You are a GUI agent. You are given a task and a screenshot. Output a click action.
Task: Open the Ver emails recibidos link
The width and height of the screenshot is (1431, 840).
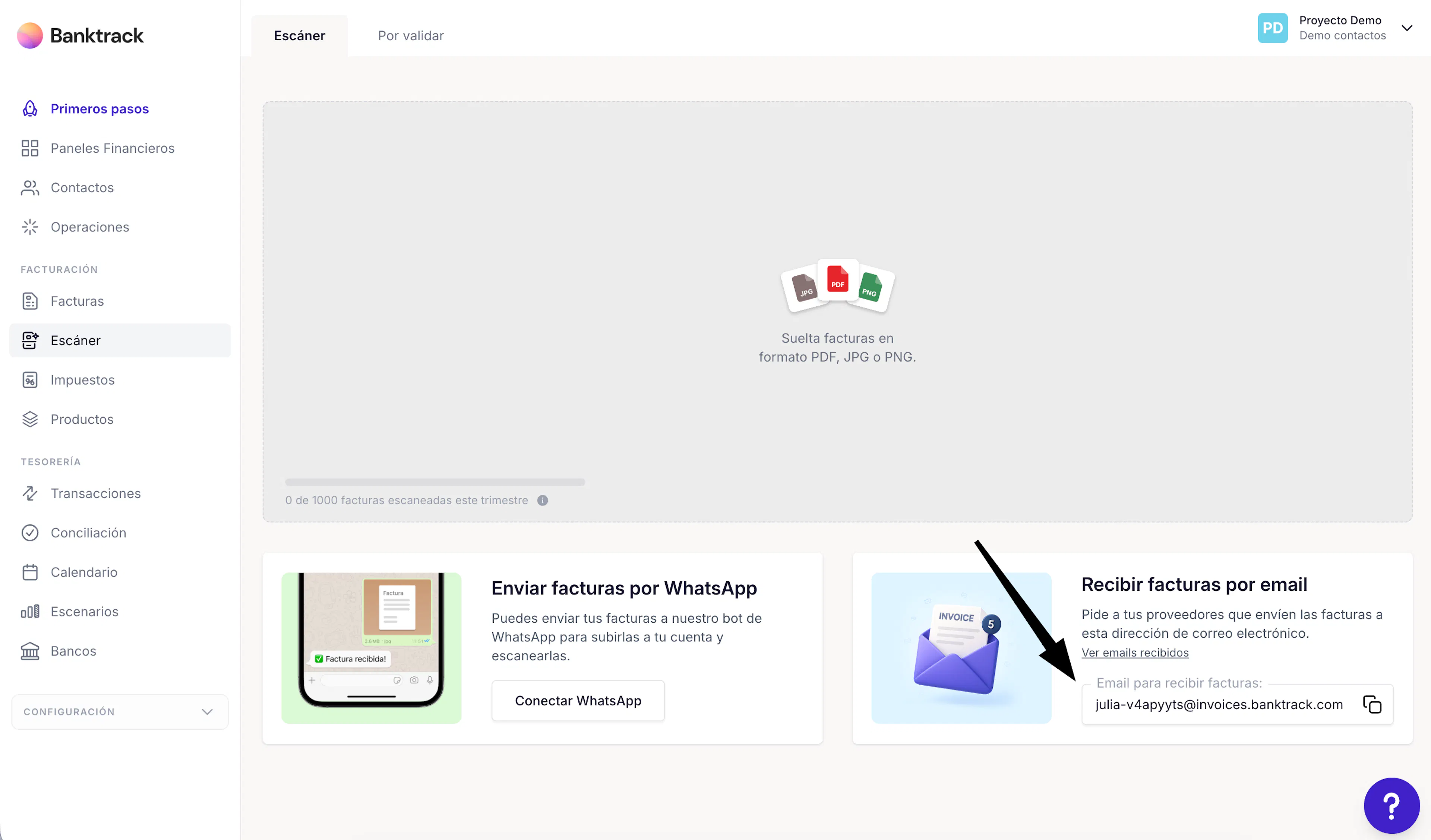tap(1135, 653)
